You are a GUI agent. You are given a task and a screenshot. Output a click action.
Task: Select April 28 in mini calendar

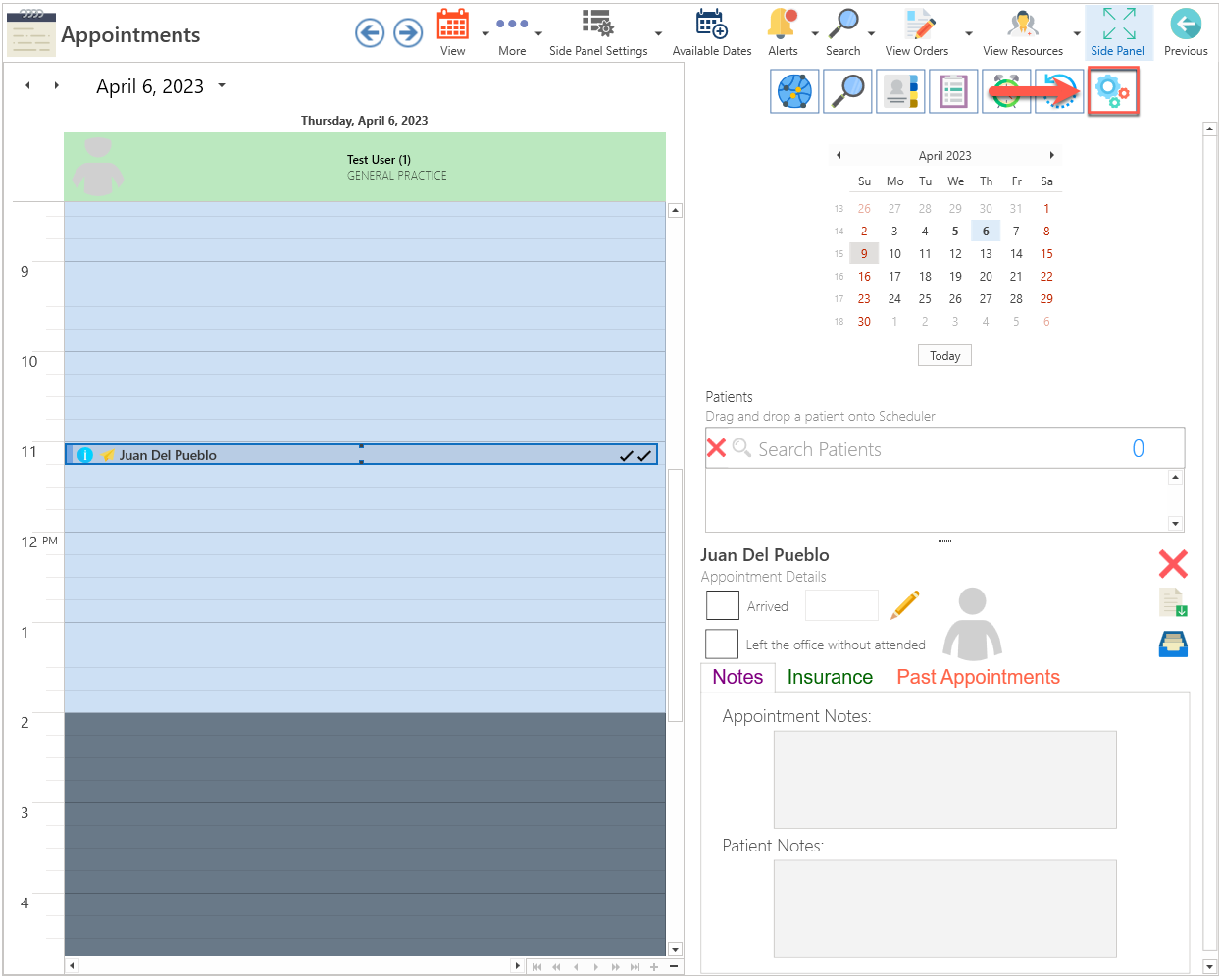coord(1016,298)
